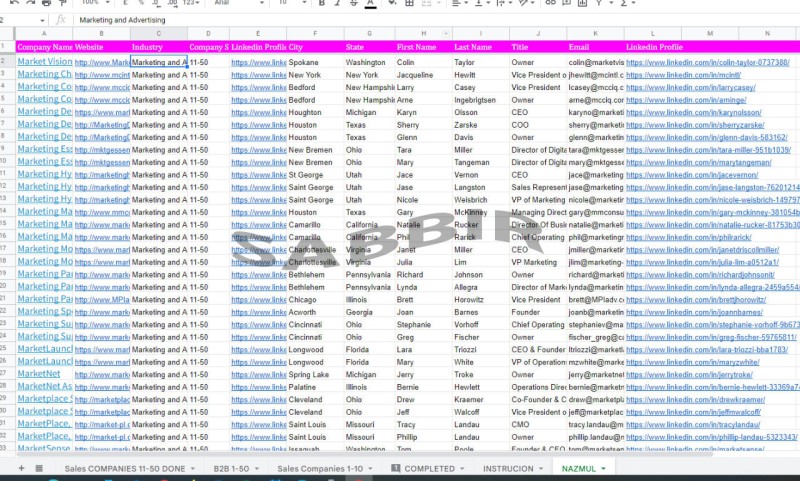
Task: Open the text color picker
Action: pos(371,4)
